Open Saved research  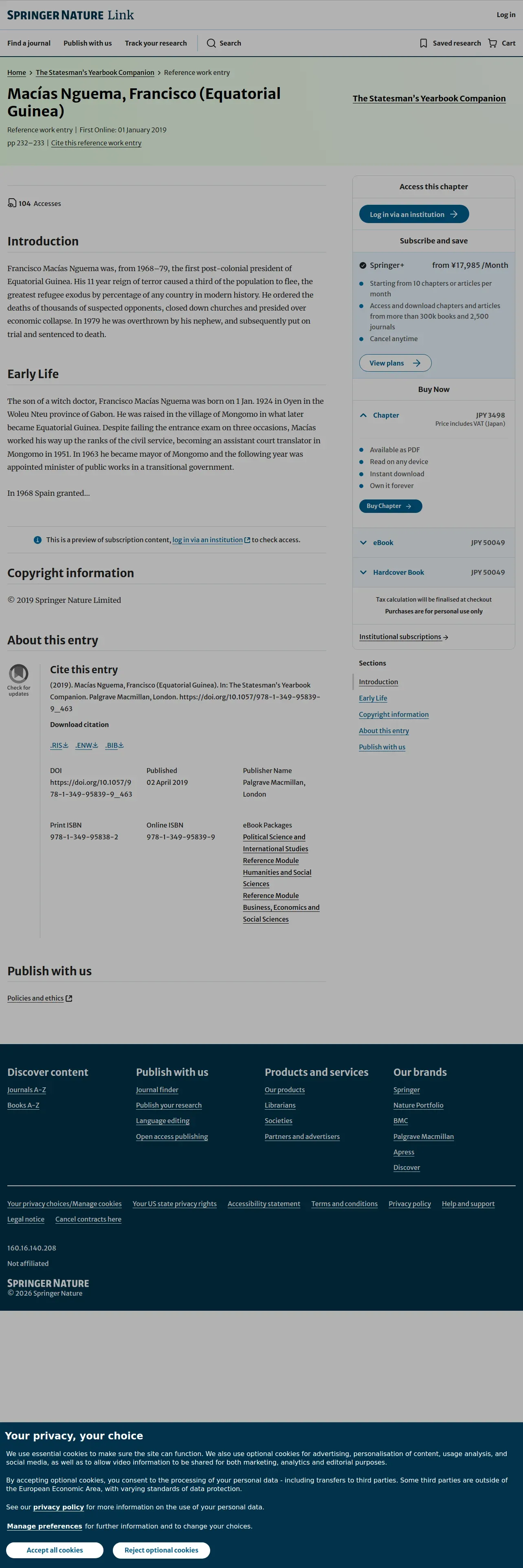pyautogui.click(x=450, y=43)
